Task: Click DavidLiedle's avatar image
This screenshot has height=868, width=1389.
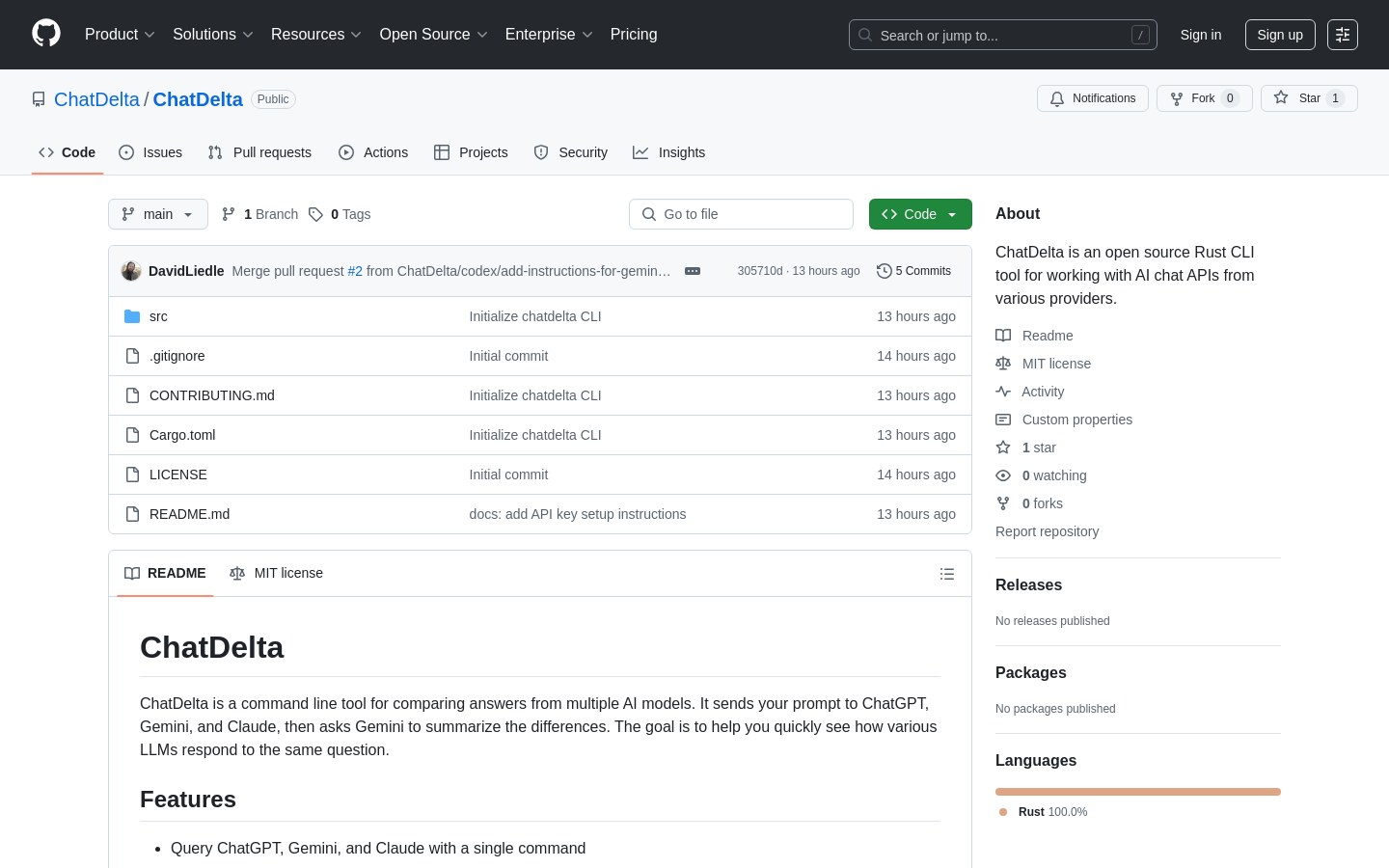Action: (x=131, y=271)
